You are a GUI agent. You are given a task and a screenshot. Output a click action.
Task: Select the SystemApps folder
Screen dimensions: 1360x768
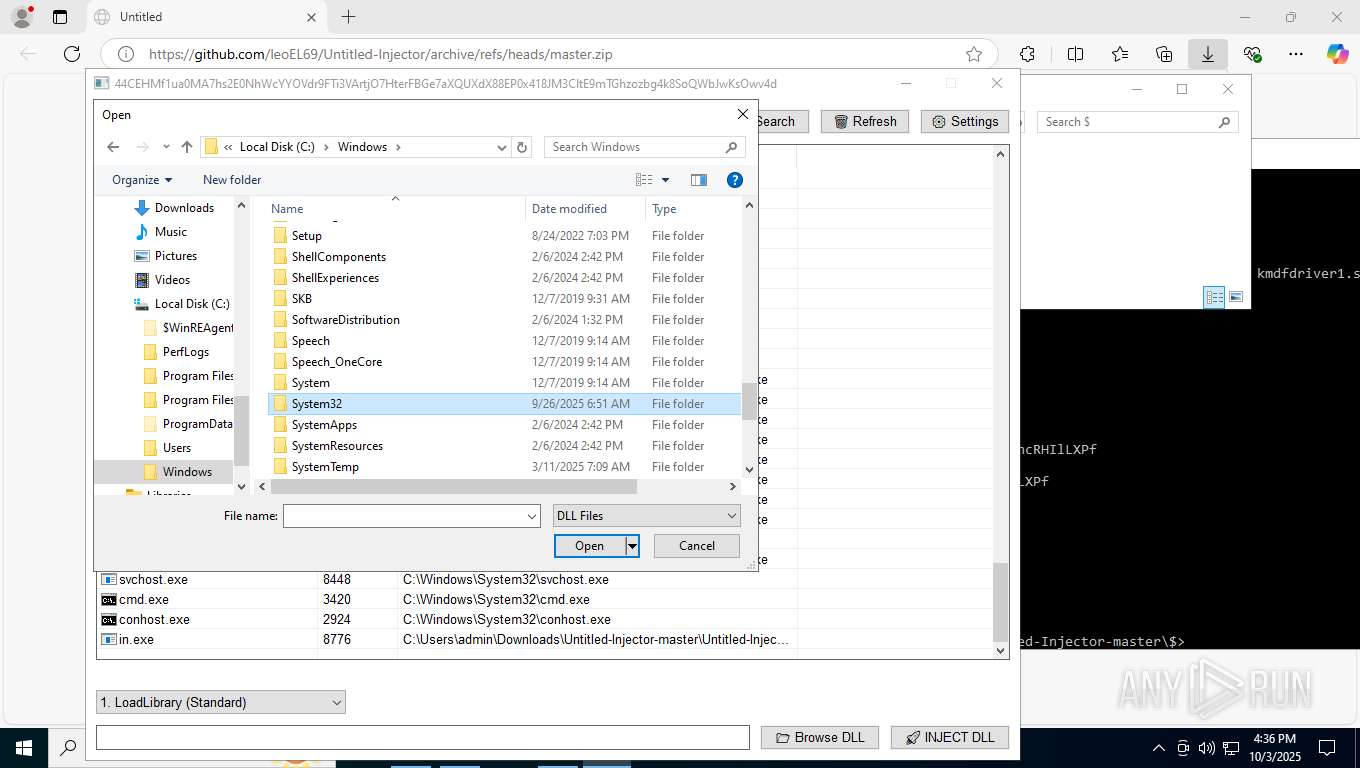click(504, 425)
